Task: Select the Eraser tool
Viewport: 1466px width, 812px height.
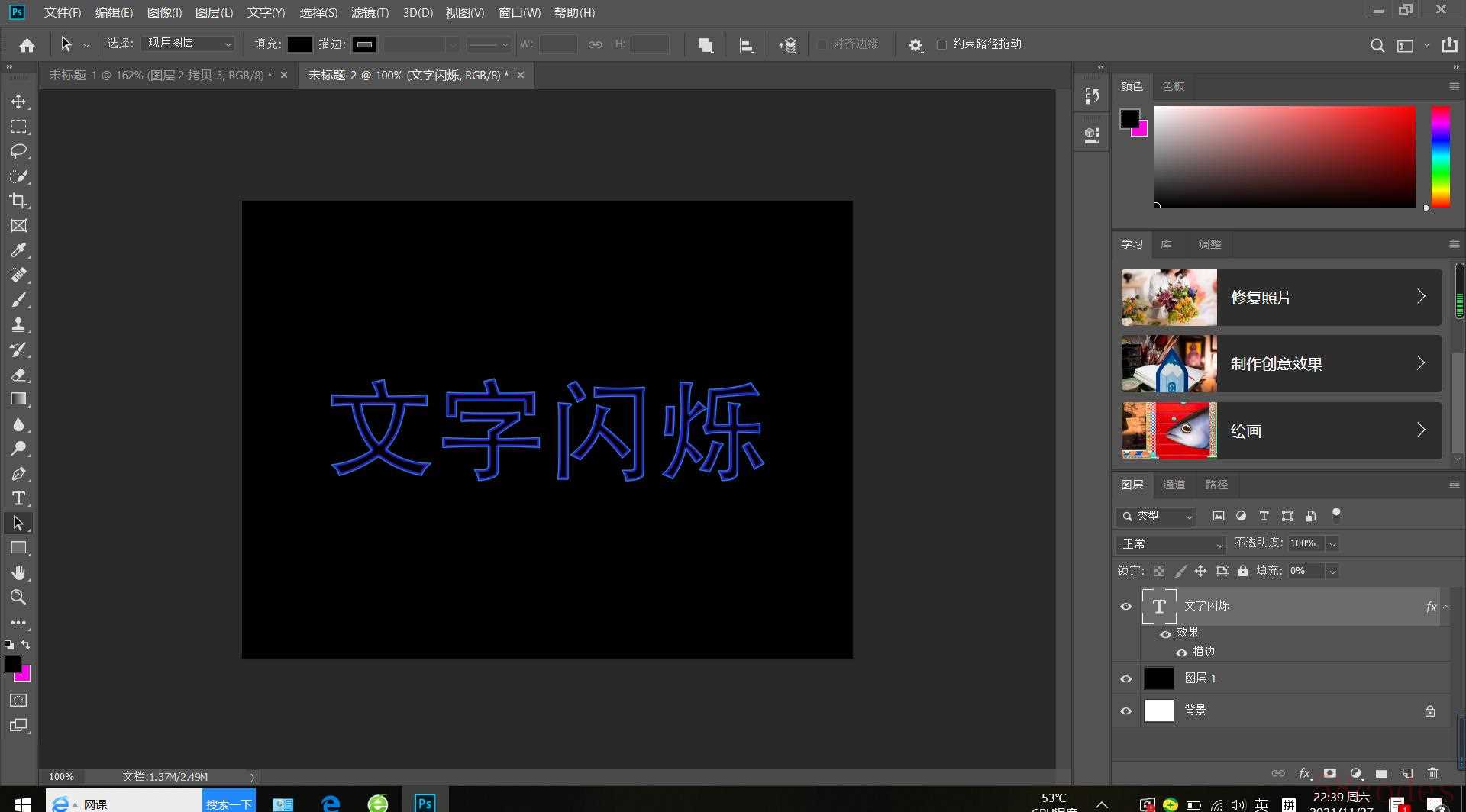Action: [18, 375]
